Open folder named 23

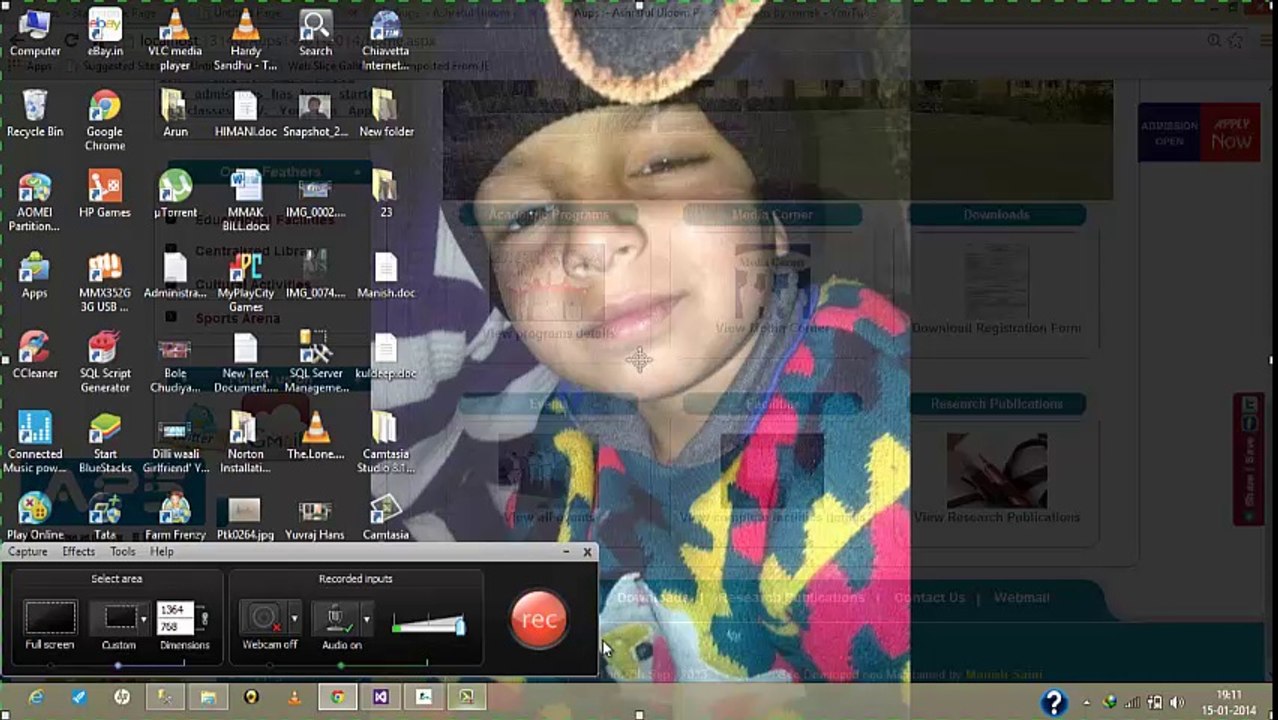[x=386, y=194]
